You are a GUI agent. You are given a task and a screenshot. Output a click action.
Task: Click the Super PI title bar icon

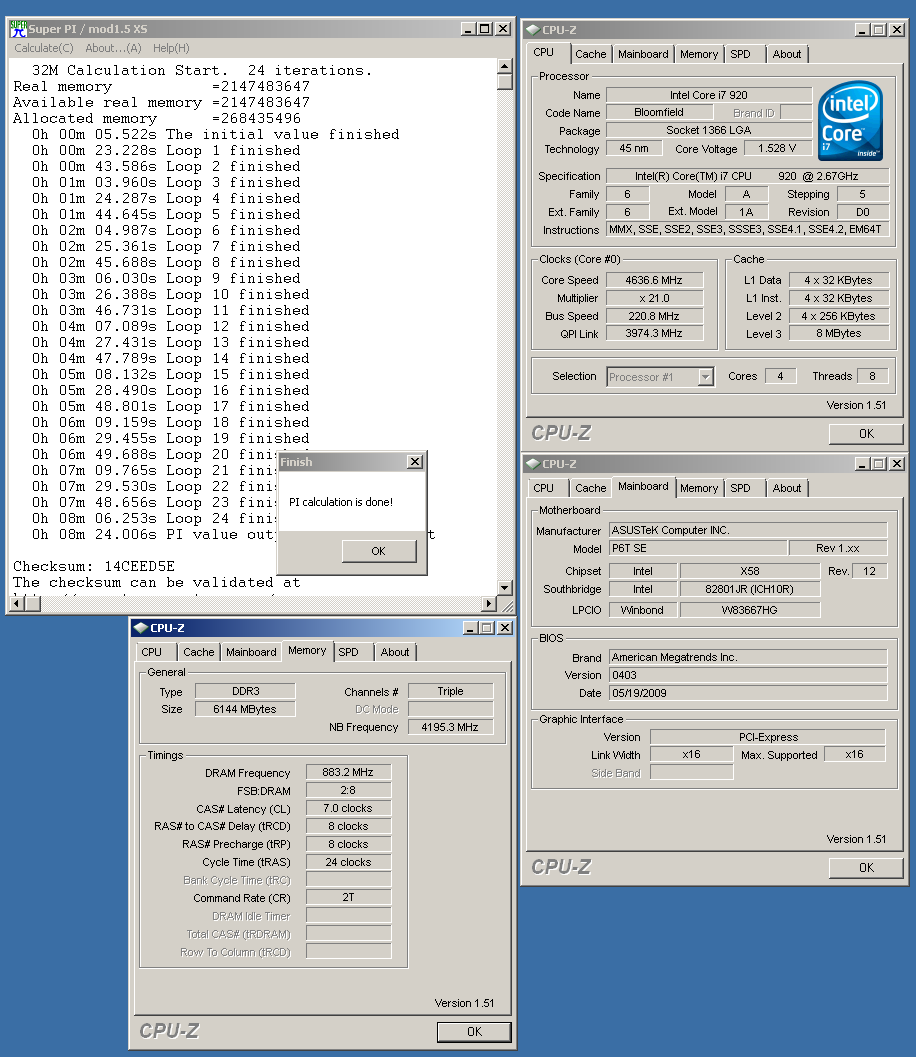[x=18, y=29]
